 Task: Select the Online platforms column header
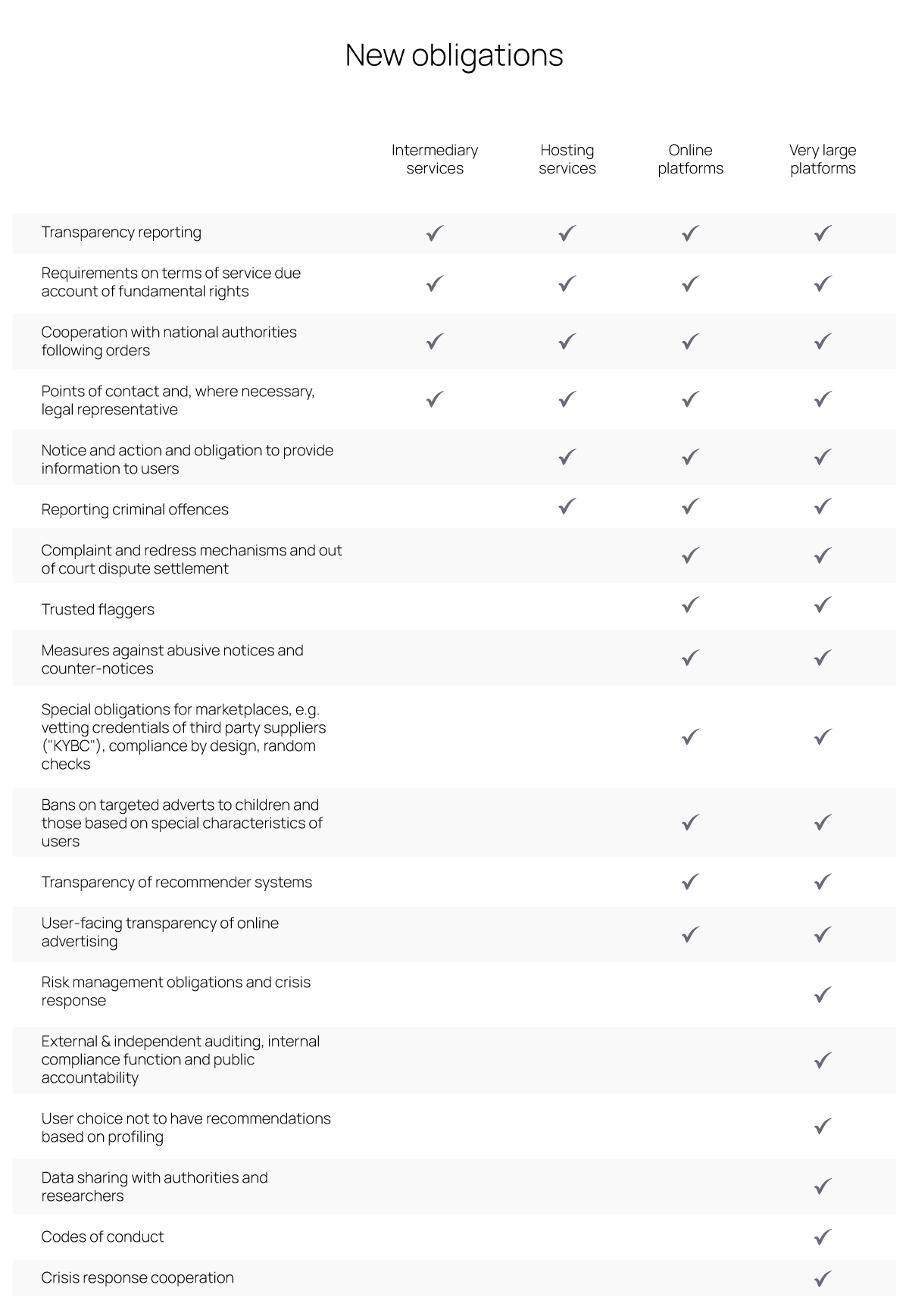pyautogui.click(x=690, y=159)
